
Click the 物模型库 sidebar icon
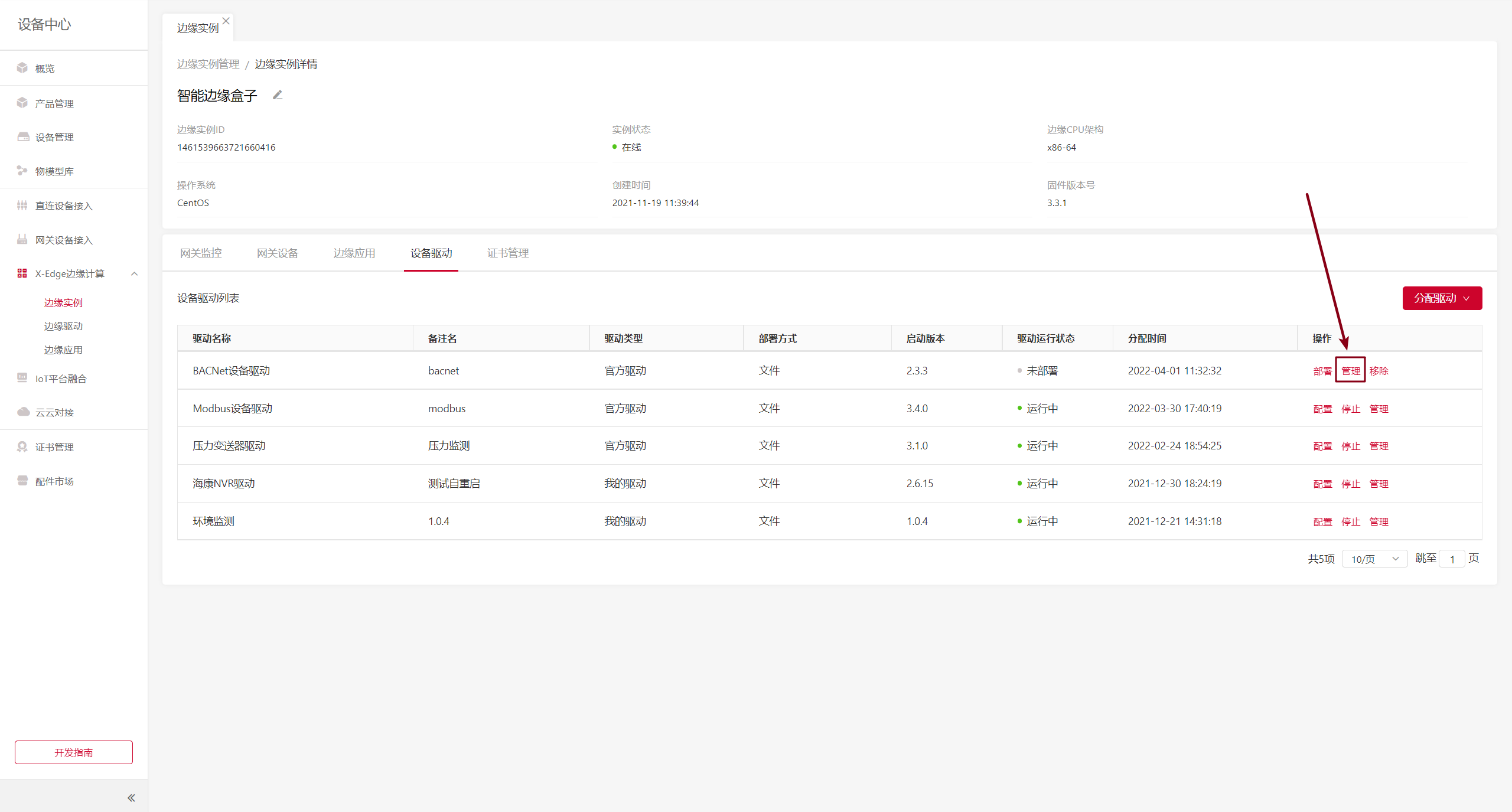(x=22, y=171)
